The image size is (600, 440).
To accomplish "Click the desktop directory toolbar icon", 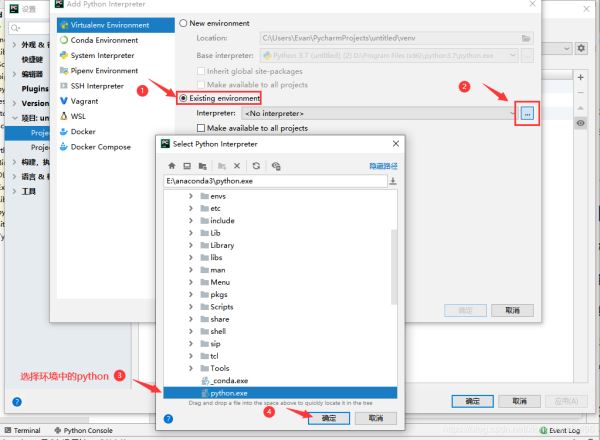I will click(187, 166).
